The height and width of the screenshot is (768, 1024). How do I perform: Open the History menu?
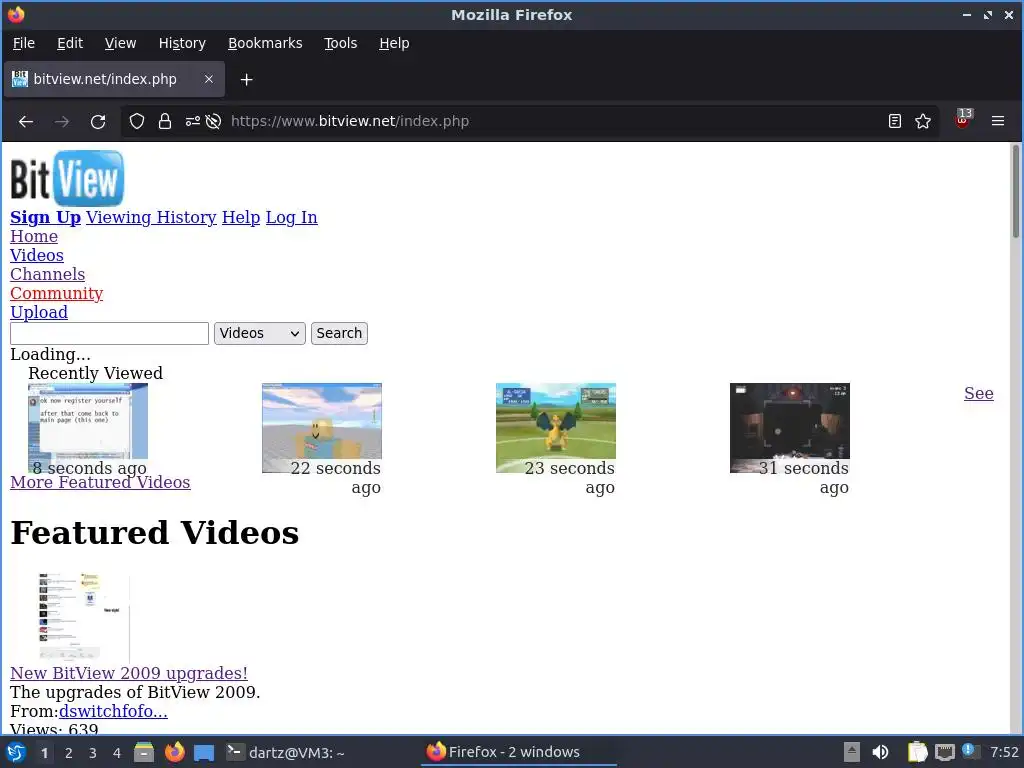pyautogui.click(x=182, y=43)
